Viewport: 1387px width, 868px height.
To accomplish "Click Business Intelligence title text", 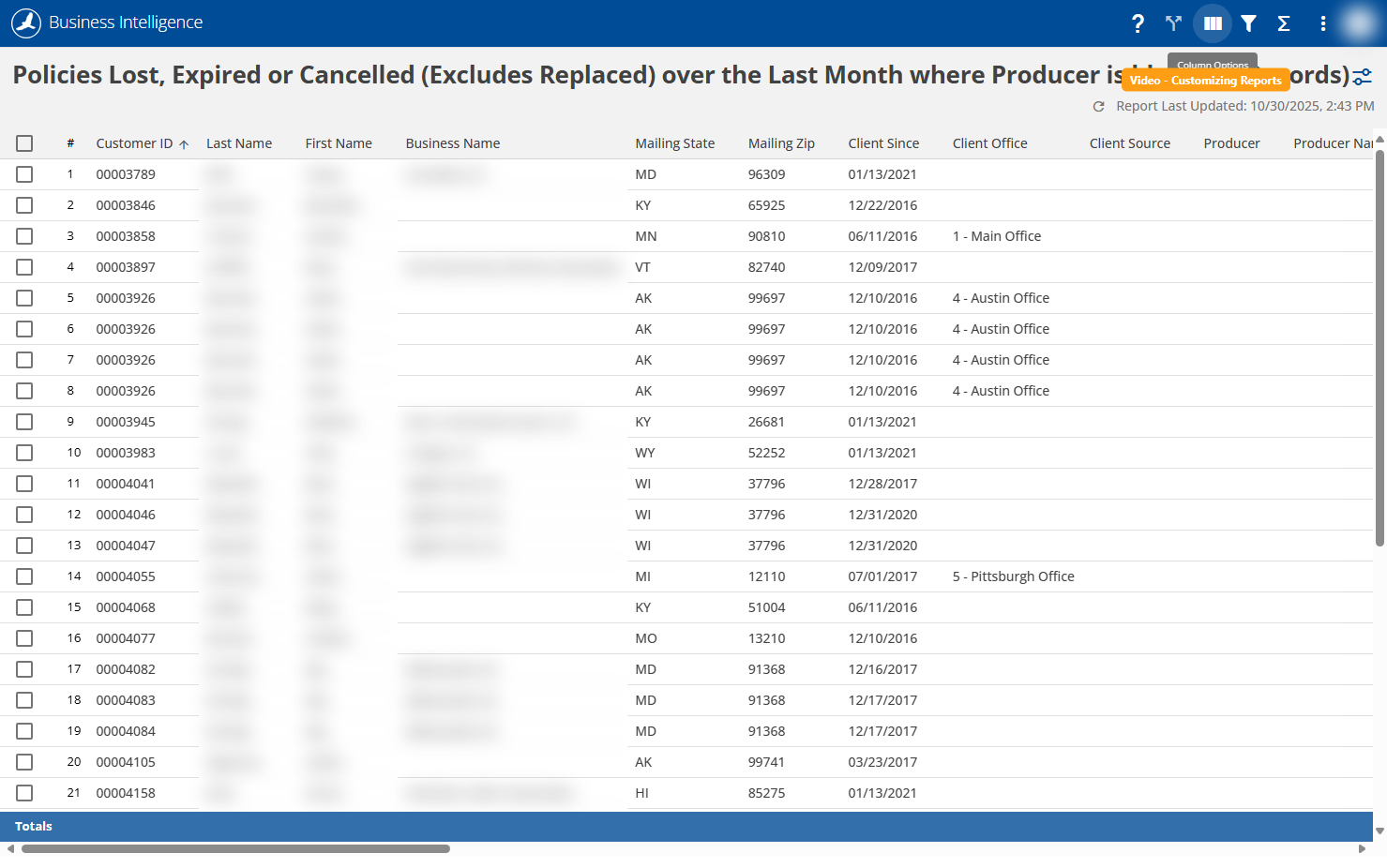I will click(126, 22).
